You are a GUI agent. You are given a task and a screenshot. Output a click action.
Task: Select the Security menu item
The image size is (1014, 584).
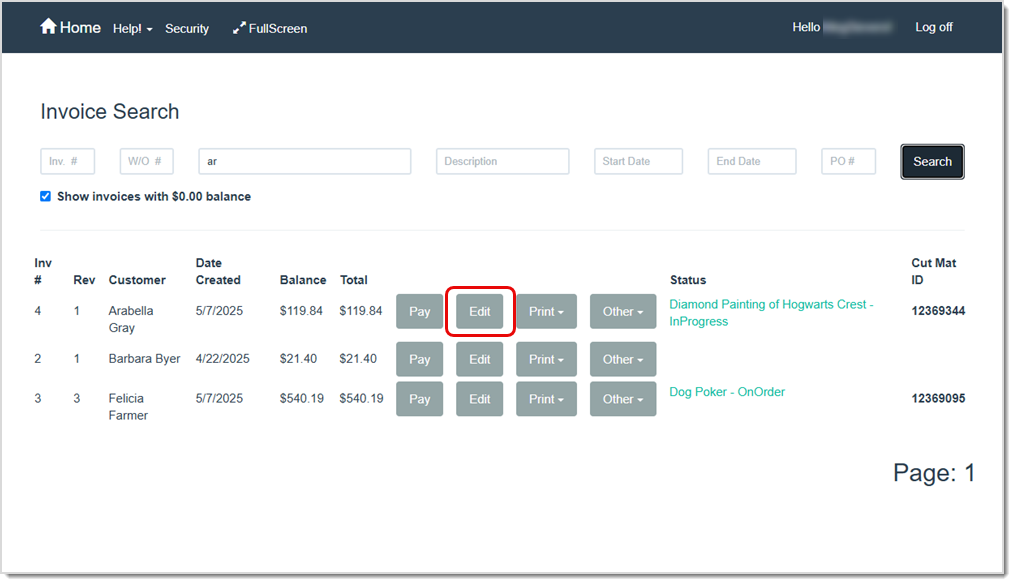tap(187, 28)
